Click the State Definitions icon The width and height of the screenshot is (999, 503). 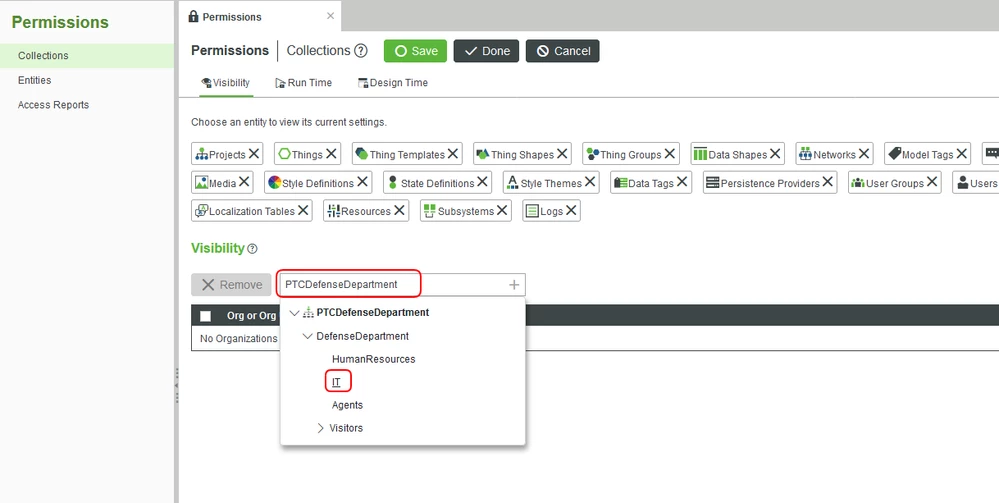tap(392, 183)
